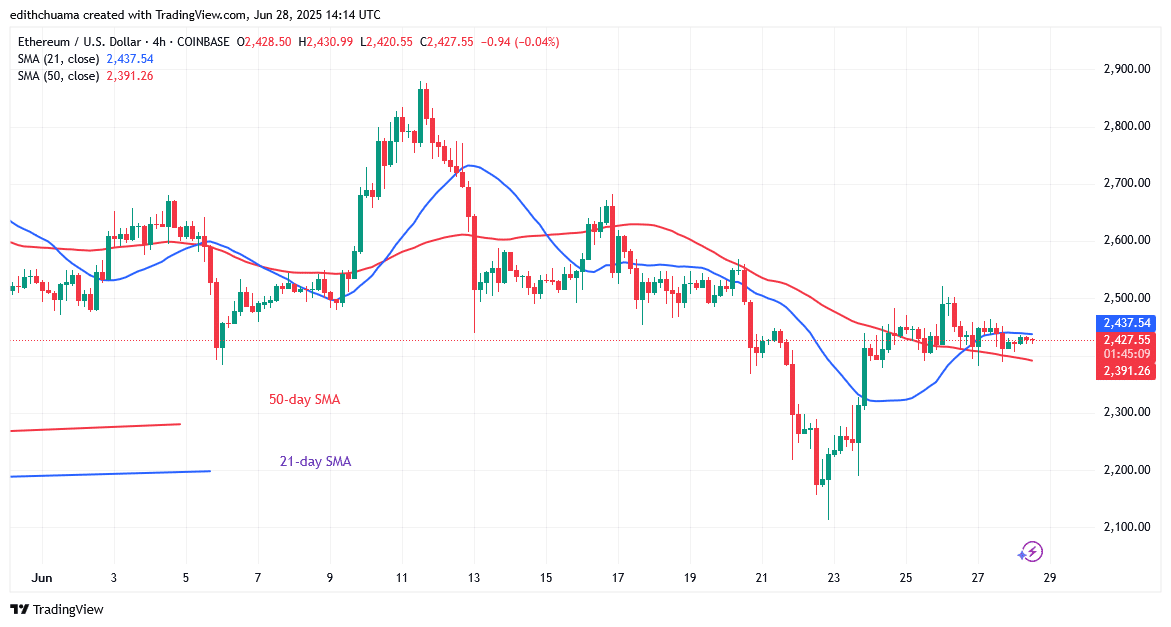
Task: Click the red 2,427.55 current price label
Action: tap(1125, 340)
